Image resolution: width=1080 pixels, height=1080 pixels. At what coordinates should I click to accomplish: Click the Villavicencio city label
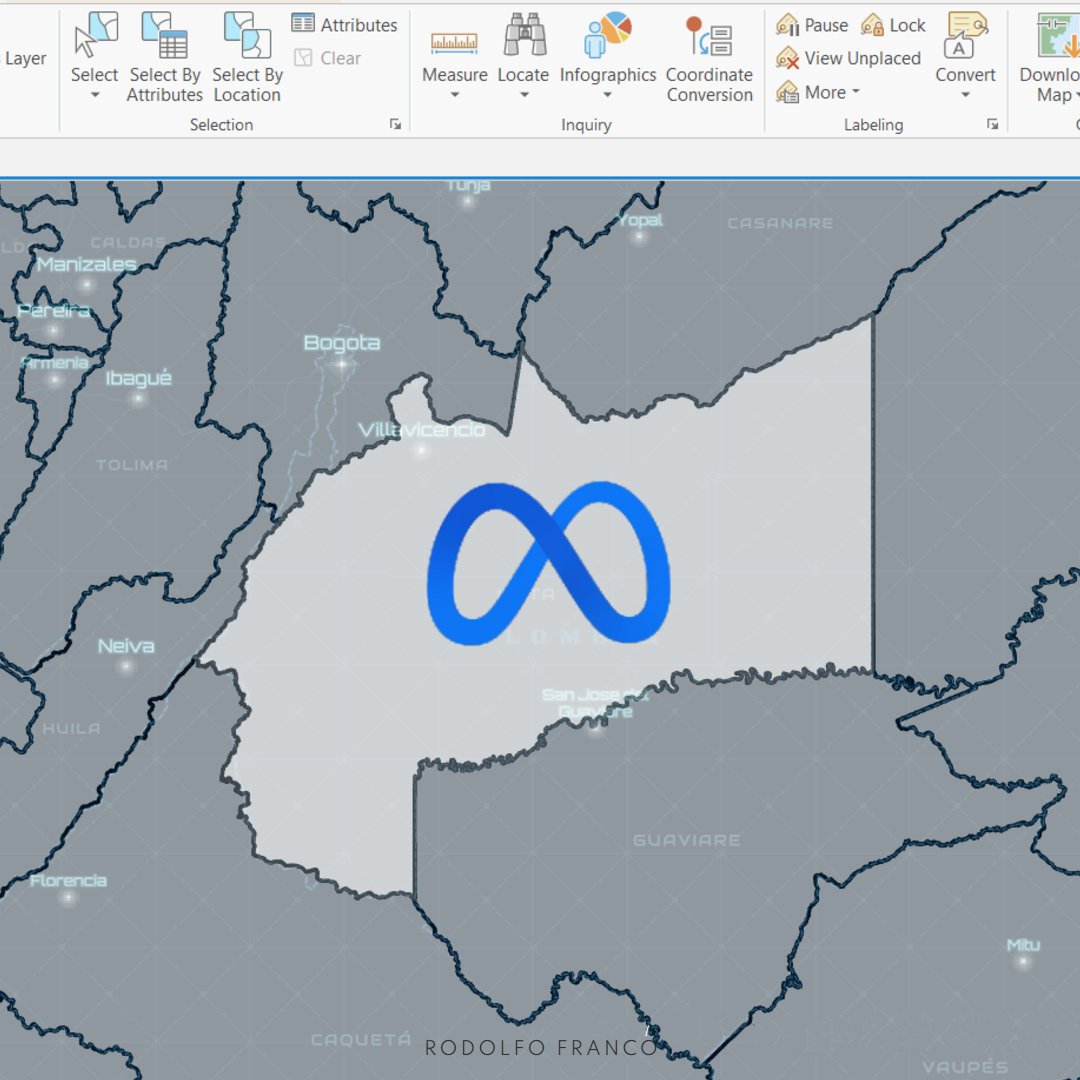[x=422, y=430]
